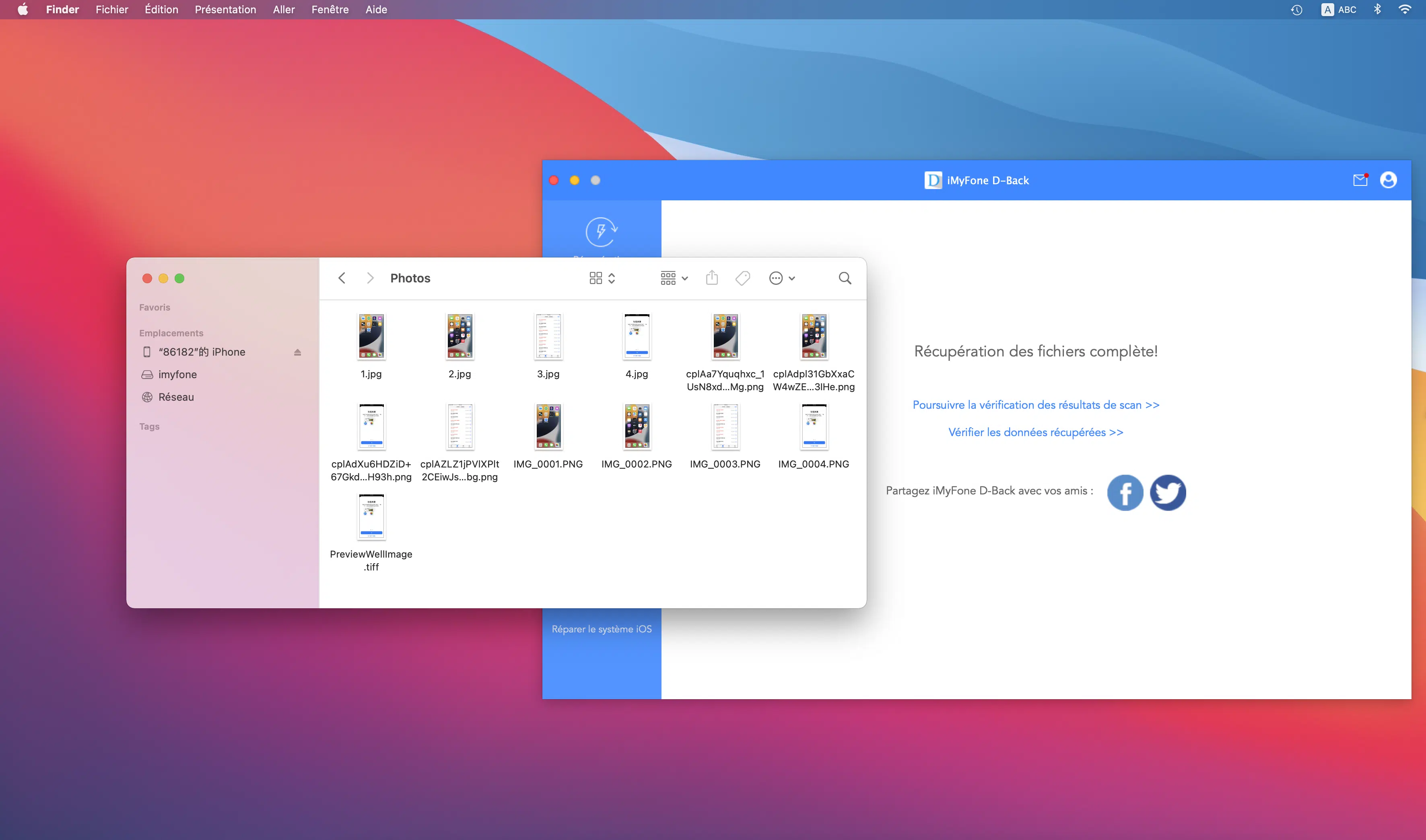Click the Finder share button
Image resolution: width=1426 pixels, height=840 pixels.
(711, 277)
